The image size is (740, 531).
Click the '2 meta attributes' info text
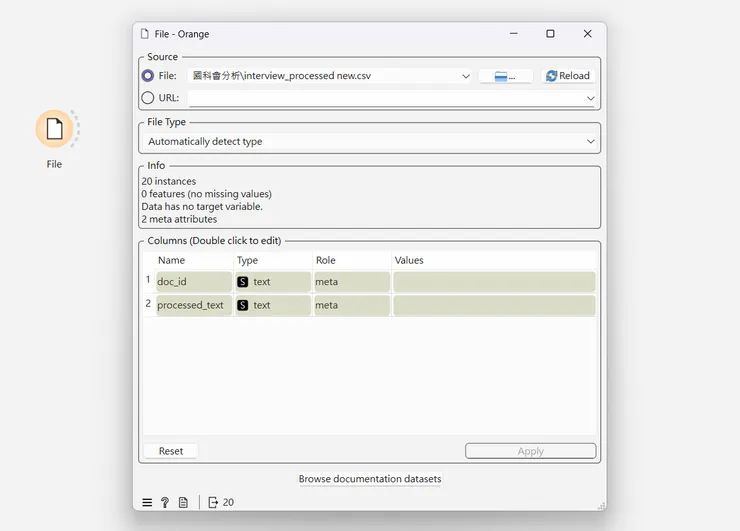179,219
